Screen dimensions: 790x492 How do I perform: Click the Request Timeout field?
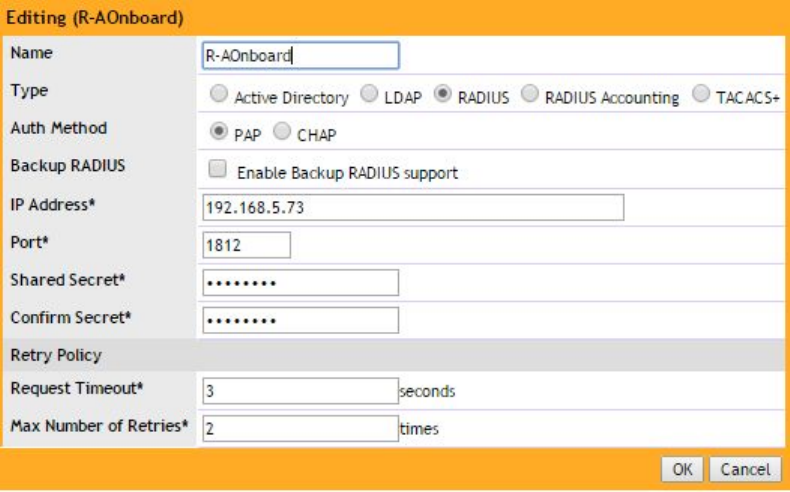[301, 391]
